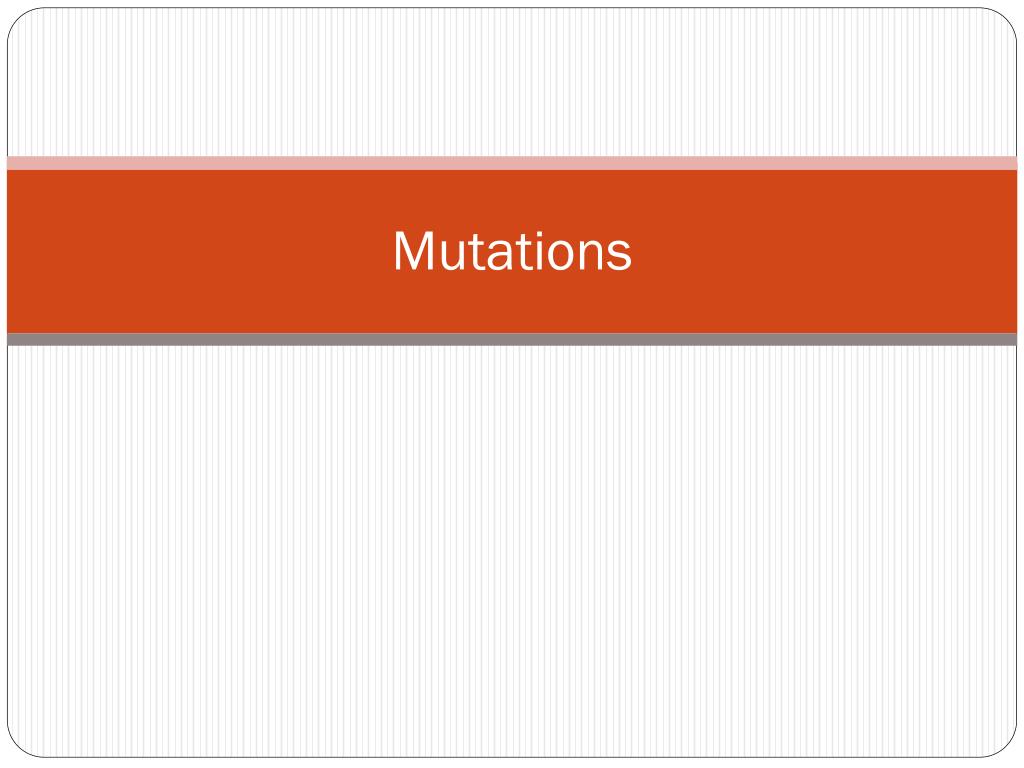Screen dimensions: 1024x768
Task: Select the capital M in Mutations
Action: point(413,251)
